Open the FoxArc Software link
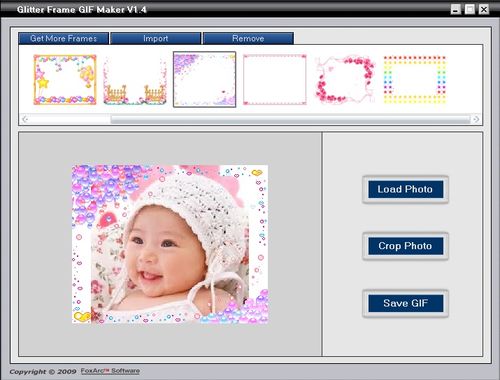 tap(110, 371)
